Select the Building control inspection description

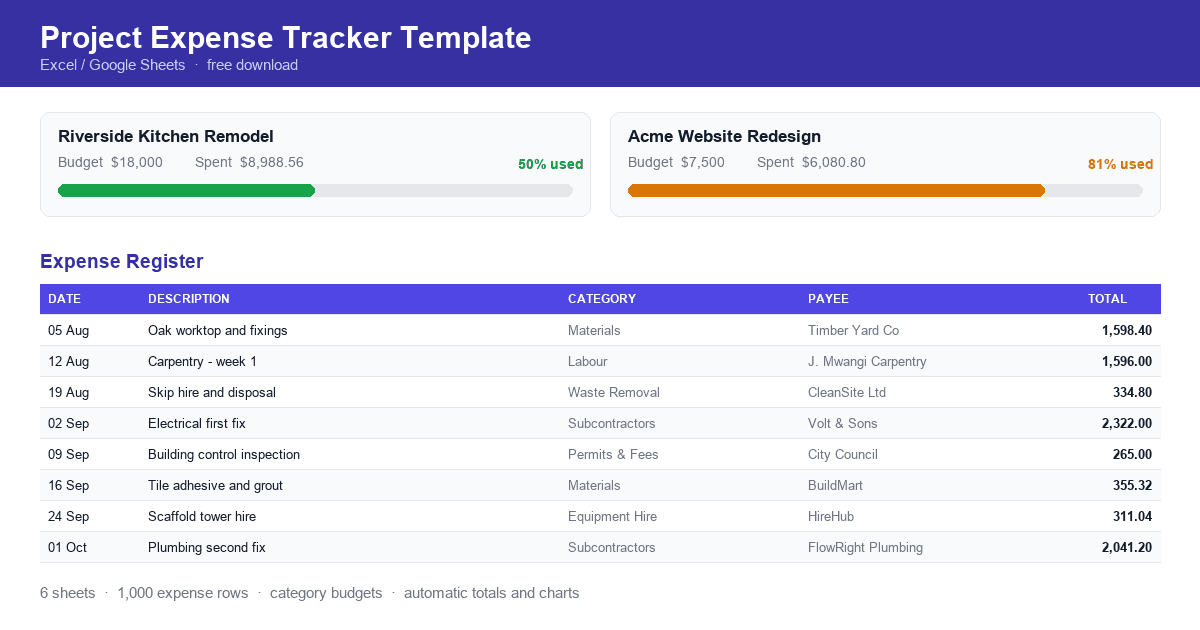click(x=224, y=454)
